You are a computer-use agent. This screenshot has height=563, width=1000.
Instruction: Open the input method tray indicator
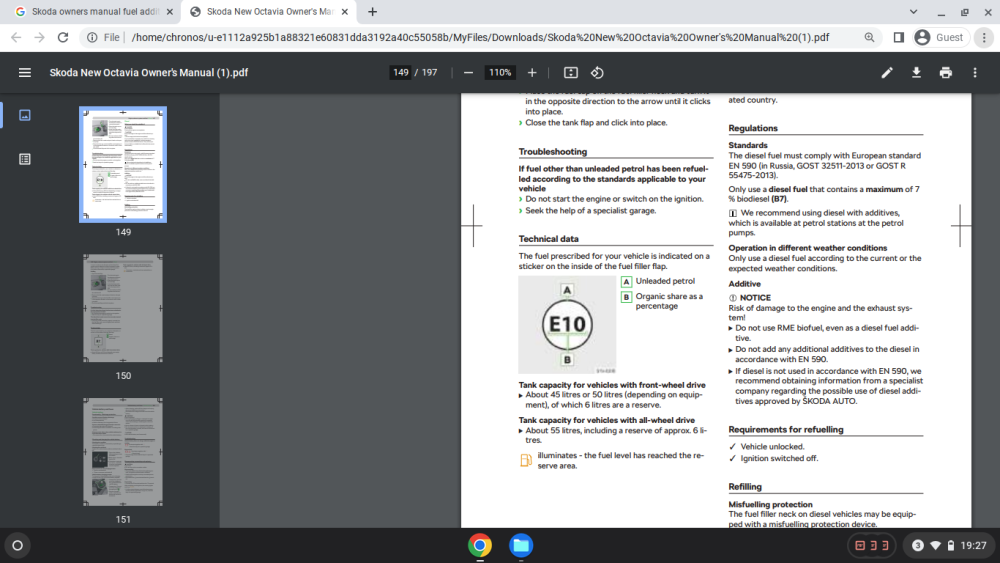[x=871, y=546]
